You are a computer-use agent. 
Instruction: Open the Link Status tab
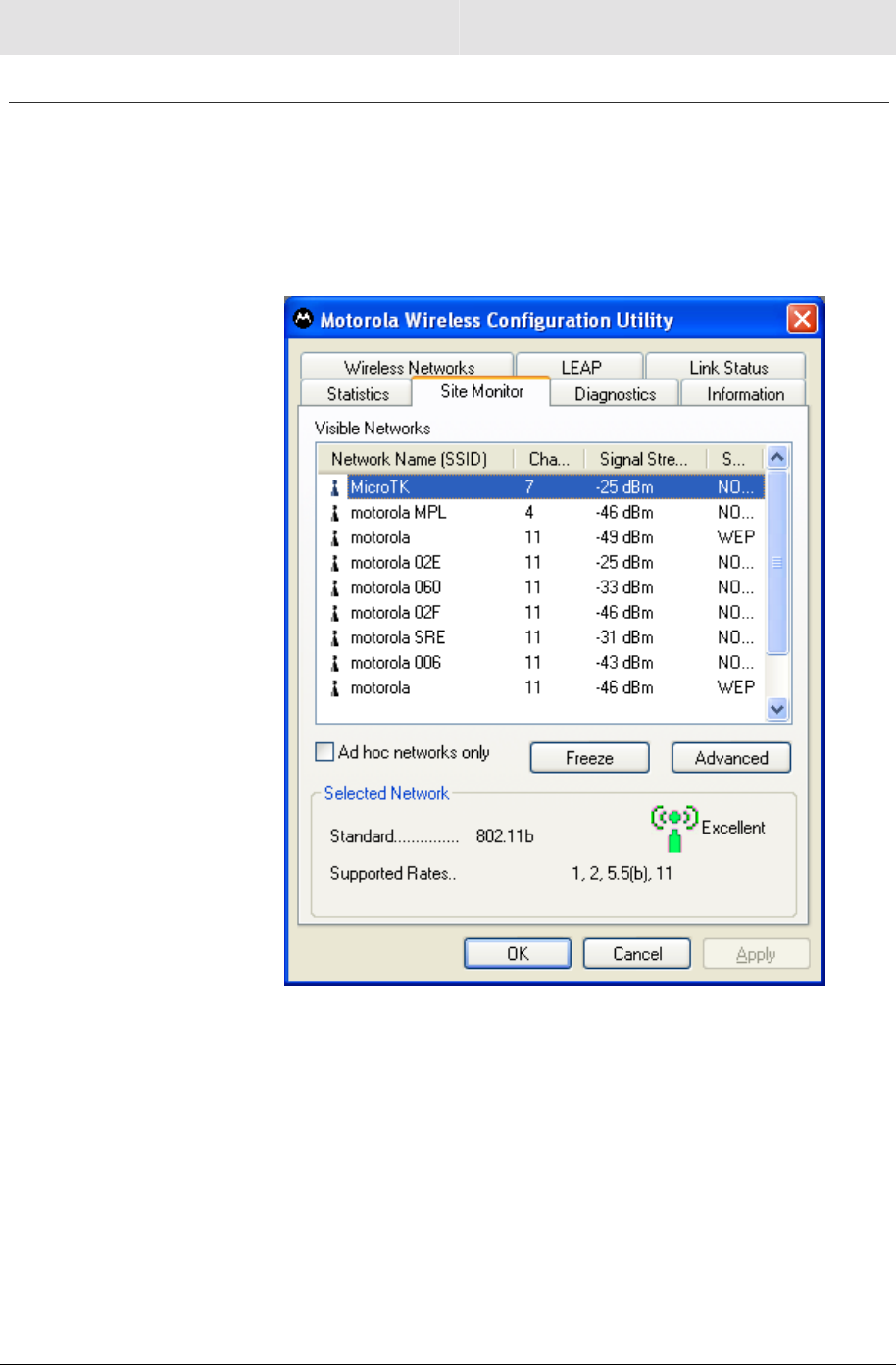tap(727, 367)
